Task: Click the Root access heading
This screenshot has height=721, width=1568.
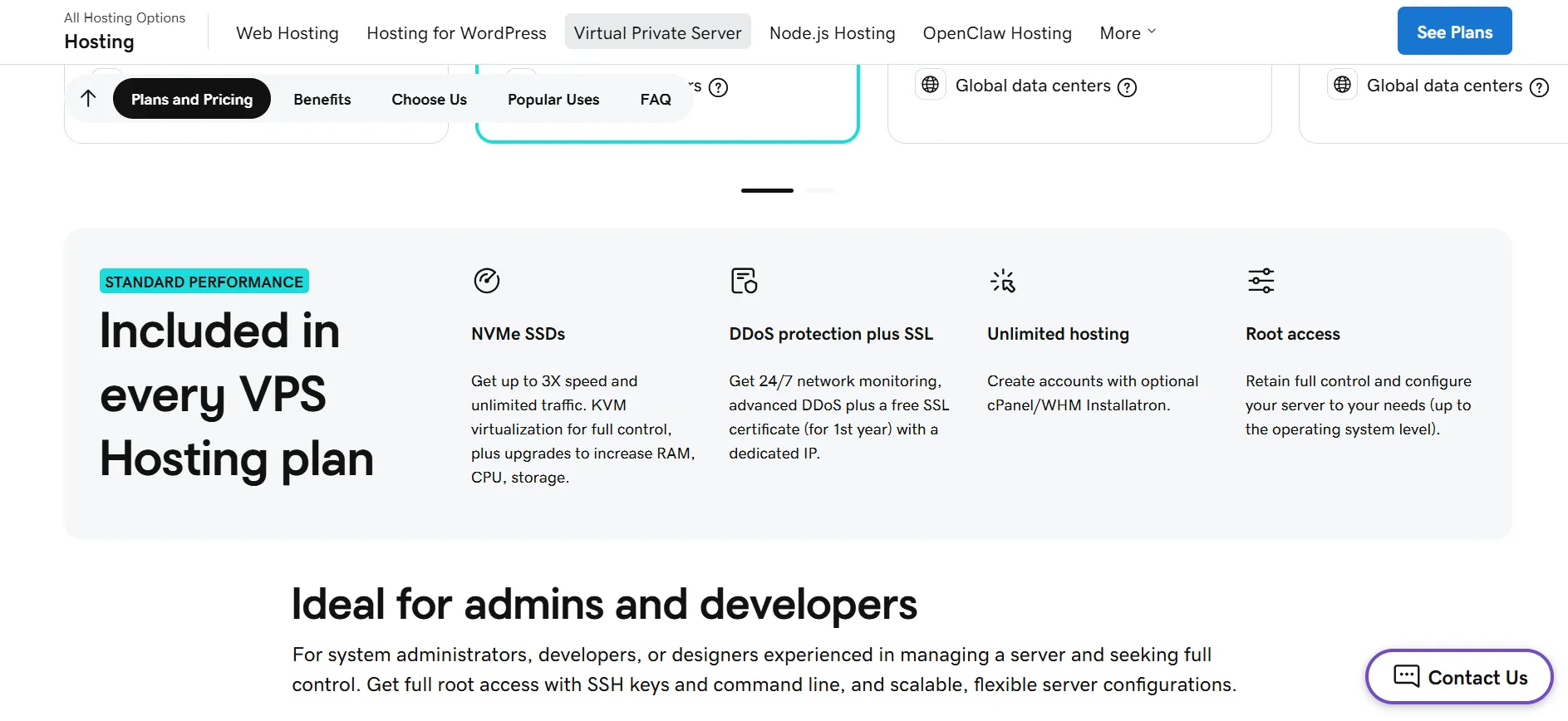Action: [x=1292, y=334]
